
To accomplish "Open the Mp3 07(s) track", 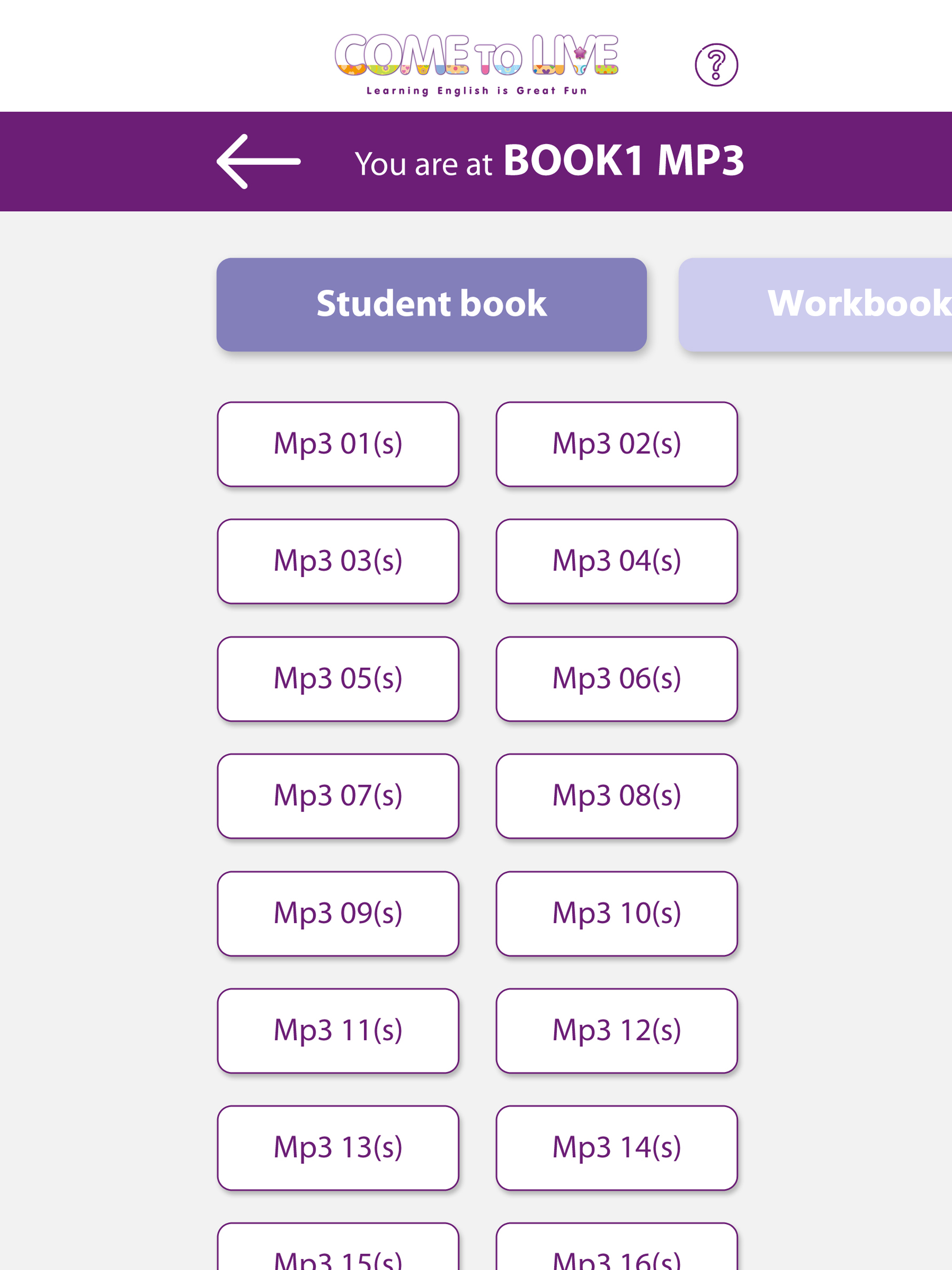I will click(x=337, y=796).
